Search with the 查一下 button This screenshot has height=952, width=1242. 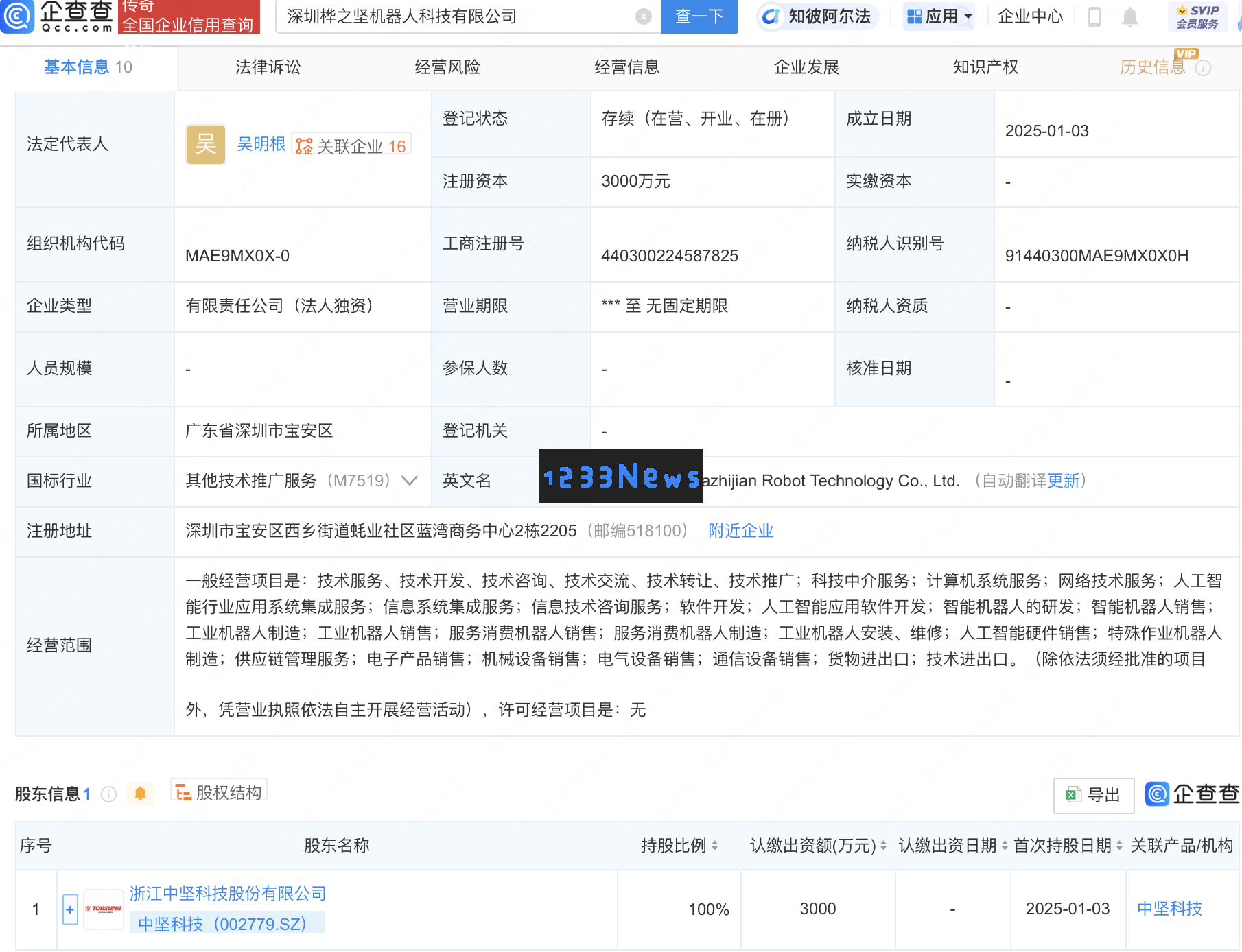(x=699, y=16)
